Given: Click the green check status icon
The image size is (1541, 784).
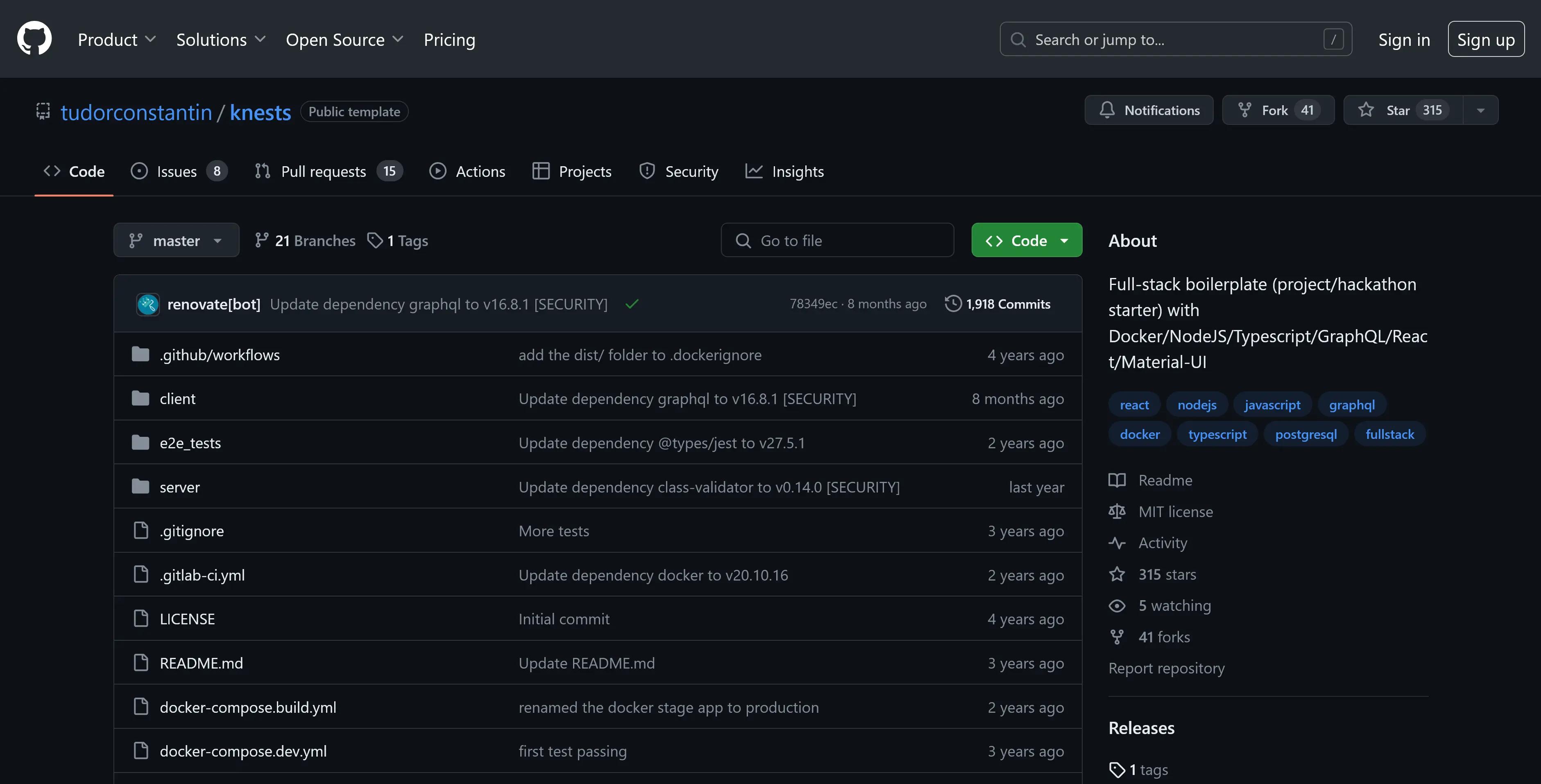Looking at the screenshot, I should [x=632, y=304].
